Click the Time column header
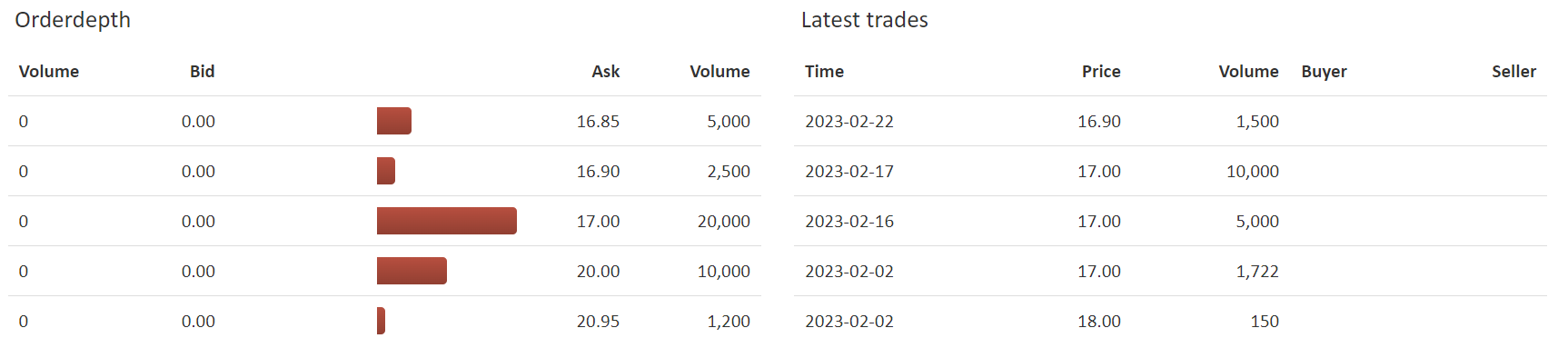The height and width of the screenshot is (358, 1568). pyautogui.click(x=824, y=72)
